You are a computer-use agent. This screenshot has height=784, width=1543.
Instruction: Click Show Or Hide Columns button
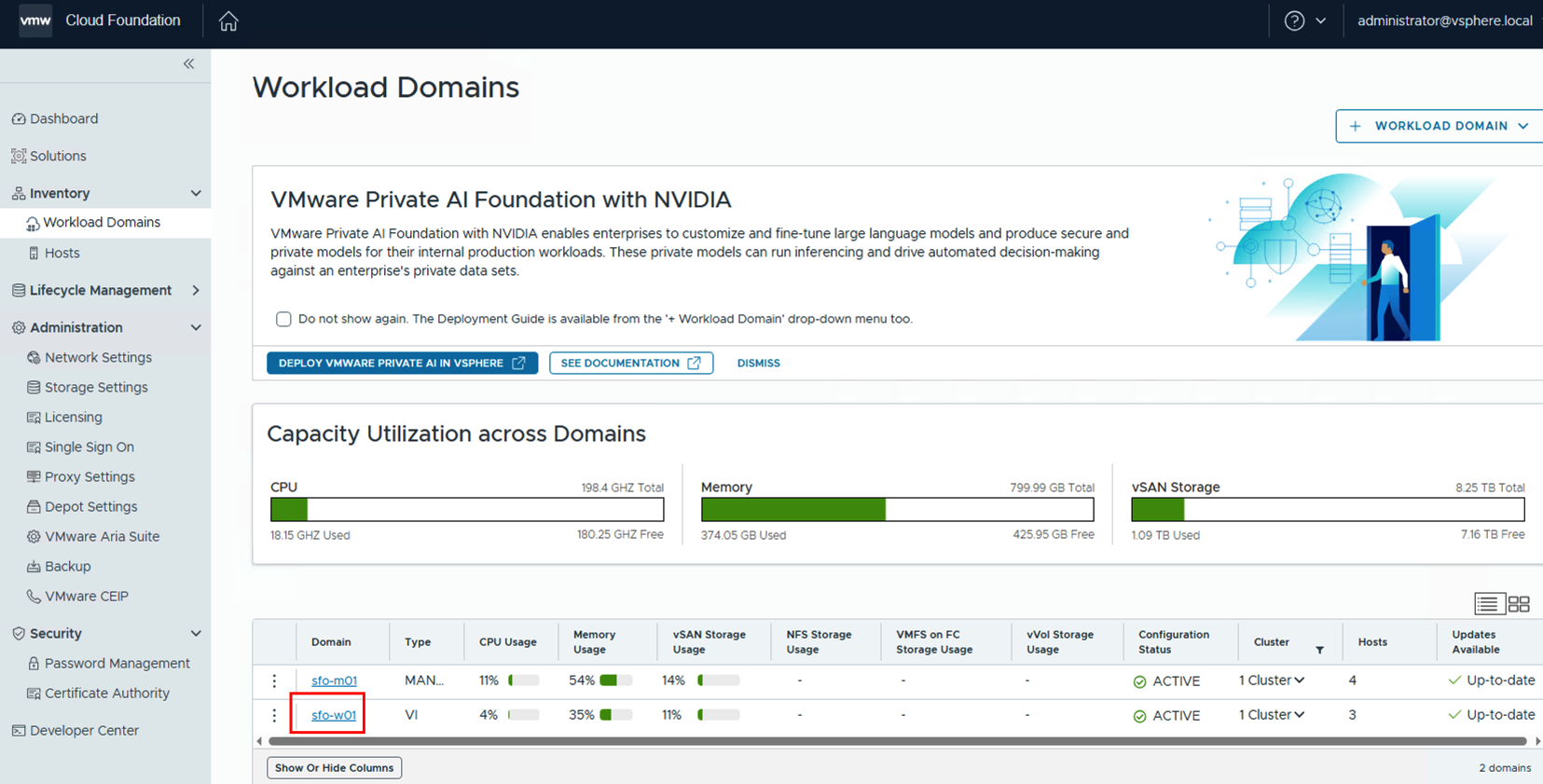click(334, 768)
